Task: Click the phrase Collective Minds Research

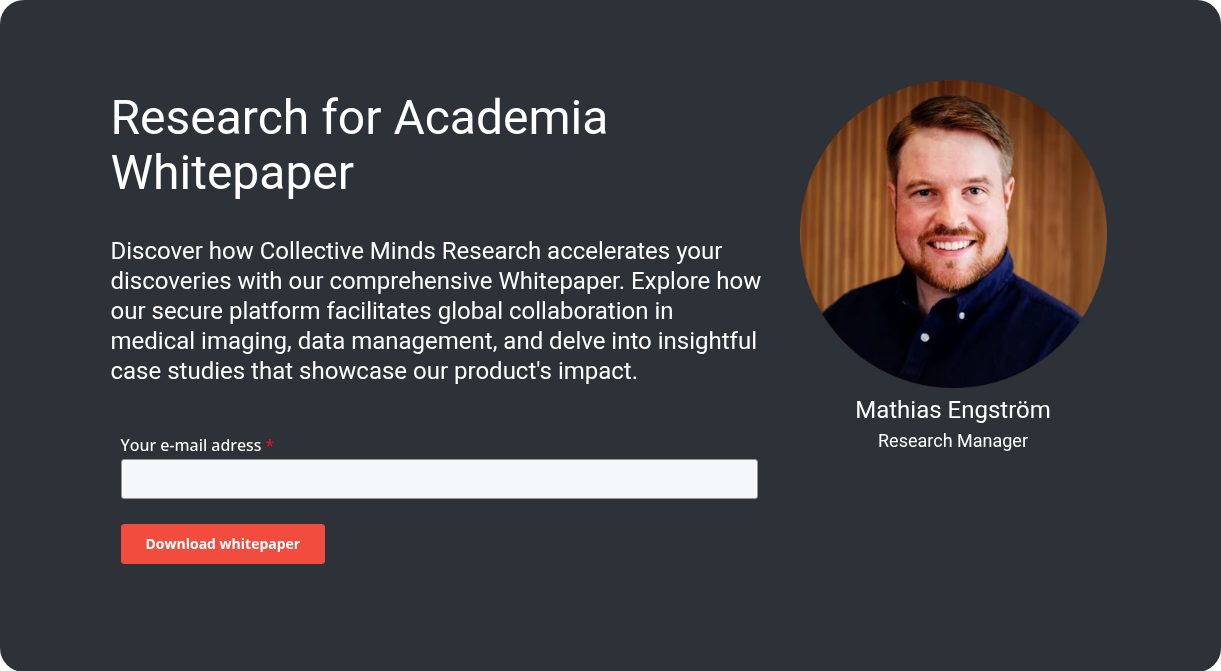Action: point(401,250)
